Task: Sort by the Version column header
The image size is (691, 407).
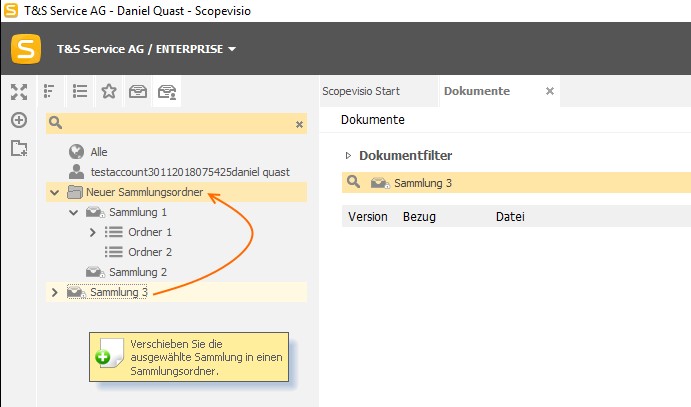Action: 368,217
